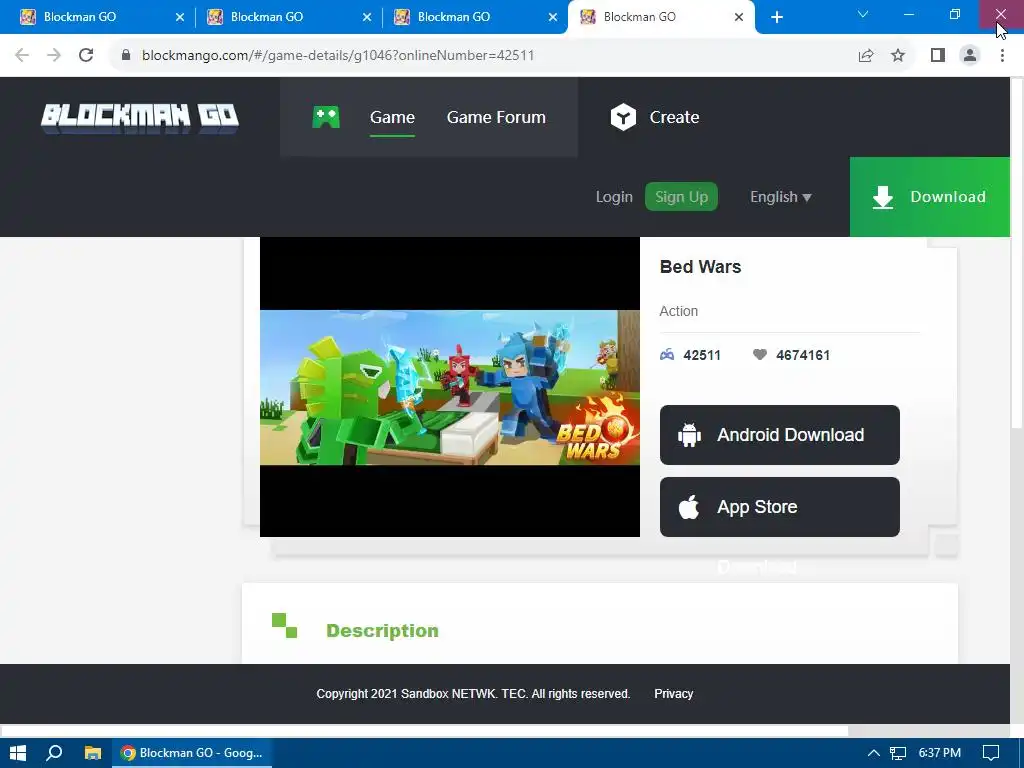Close the first Blockman GO tab

[180, 18]
